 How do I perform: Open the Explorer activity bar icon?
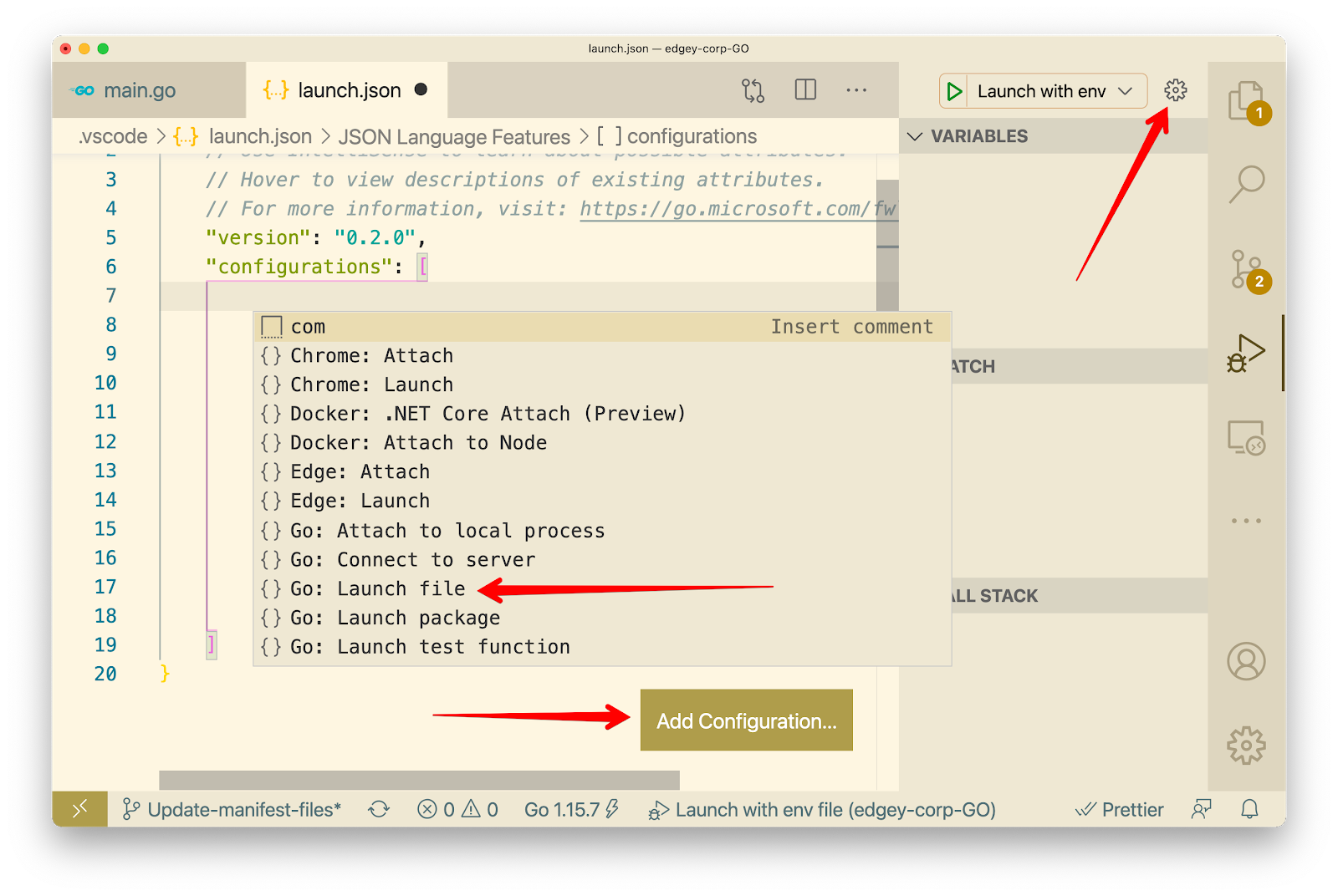1247,102
